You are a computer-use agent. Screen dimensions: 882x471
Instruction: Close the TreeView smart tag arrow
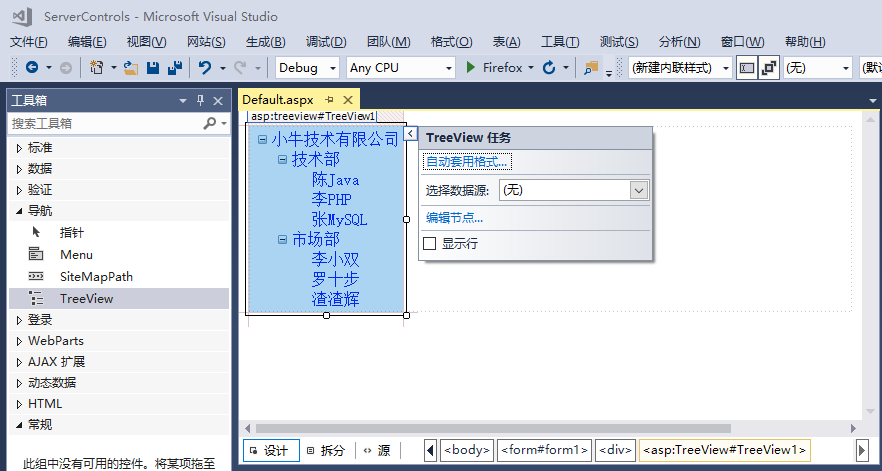(410, 135)
